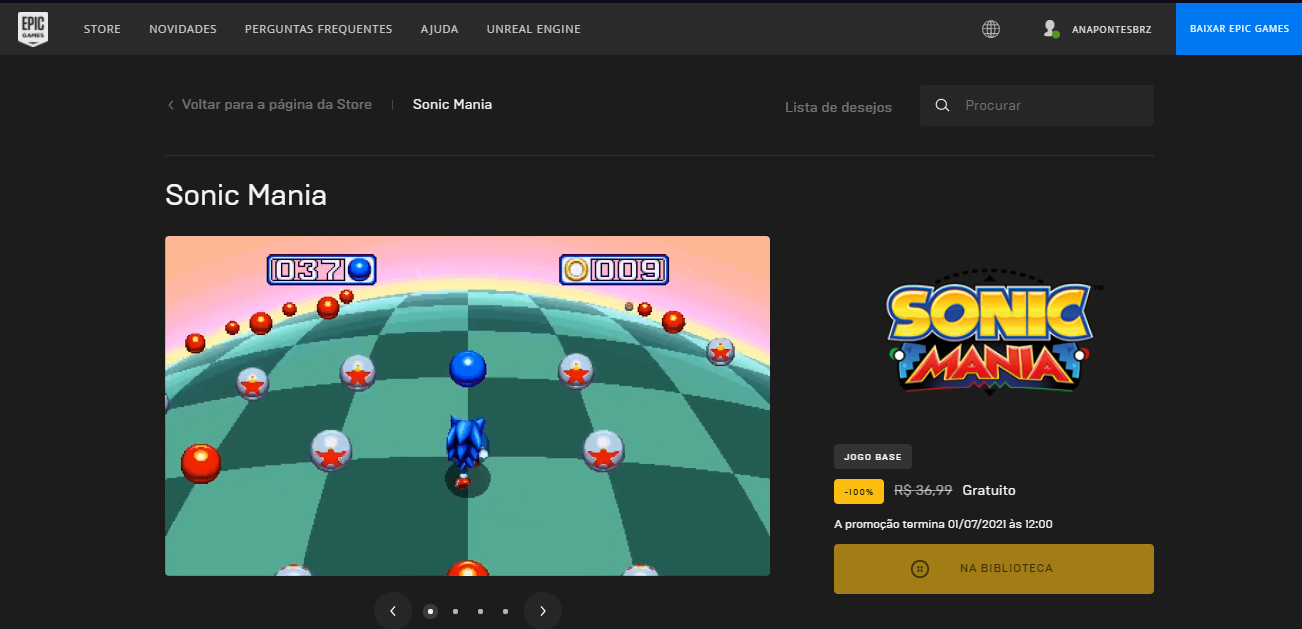Go to previous carousel slide arrow
The width and height of the screenshot is (1302, 629).
coord(393,611)
